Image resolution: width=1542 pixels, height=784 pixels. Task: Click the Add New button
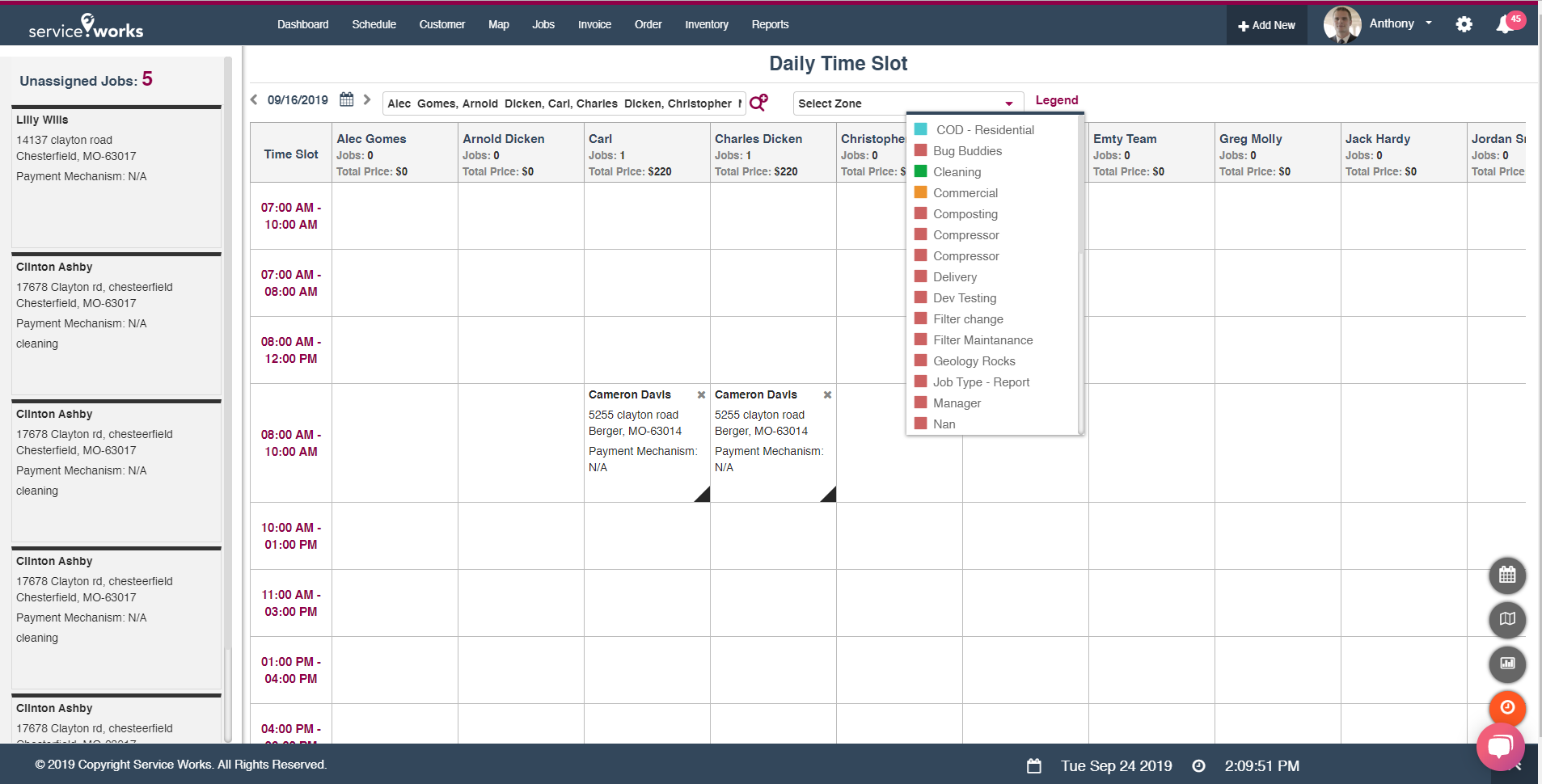(x=1265, y=24)
